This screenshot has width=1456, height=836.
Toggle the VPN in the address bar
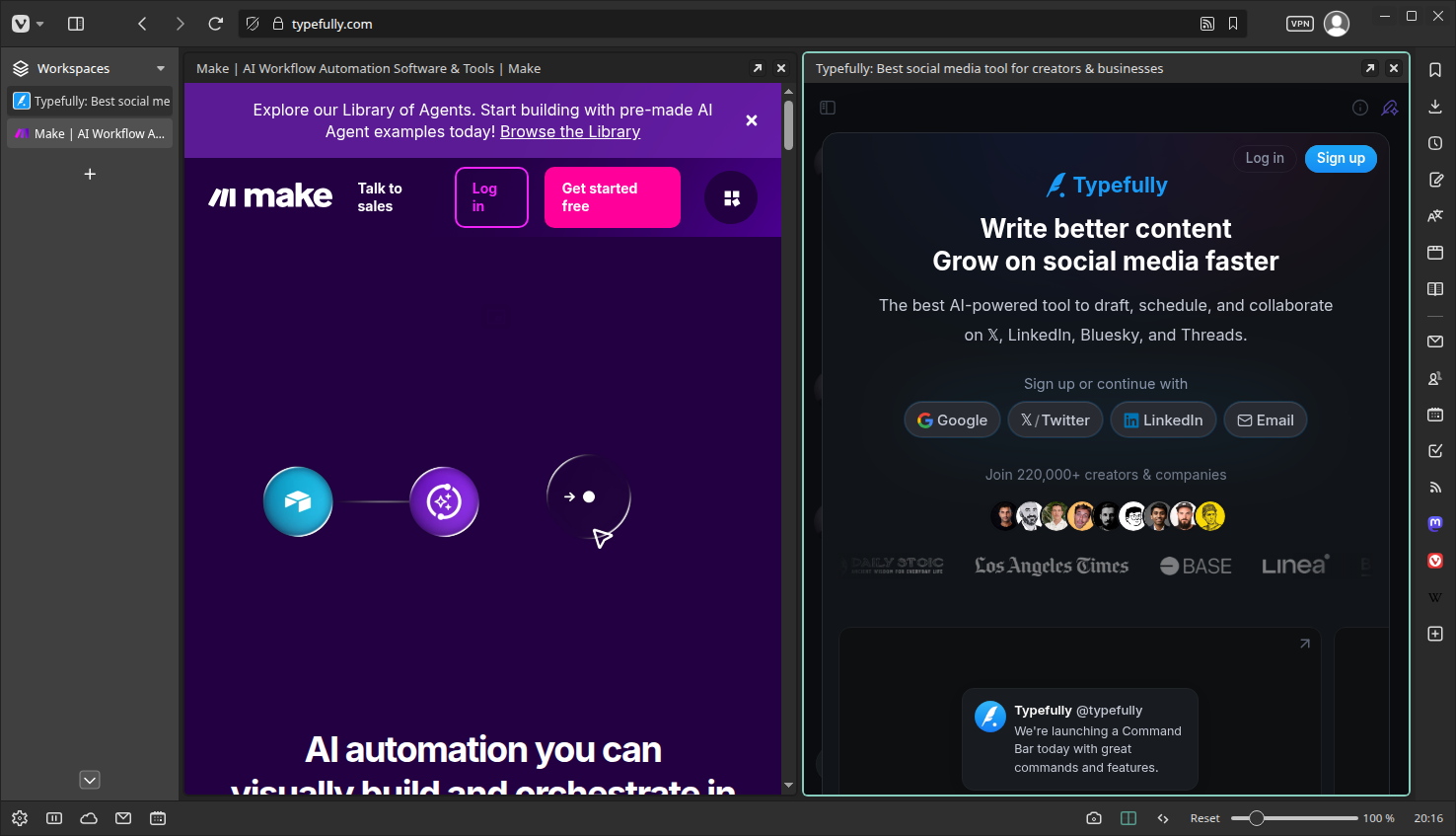pyautogui.click(x=1300, y=24)
